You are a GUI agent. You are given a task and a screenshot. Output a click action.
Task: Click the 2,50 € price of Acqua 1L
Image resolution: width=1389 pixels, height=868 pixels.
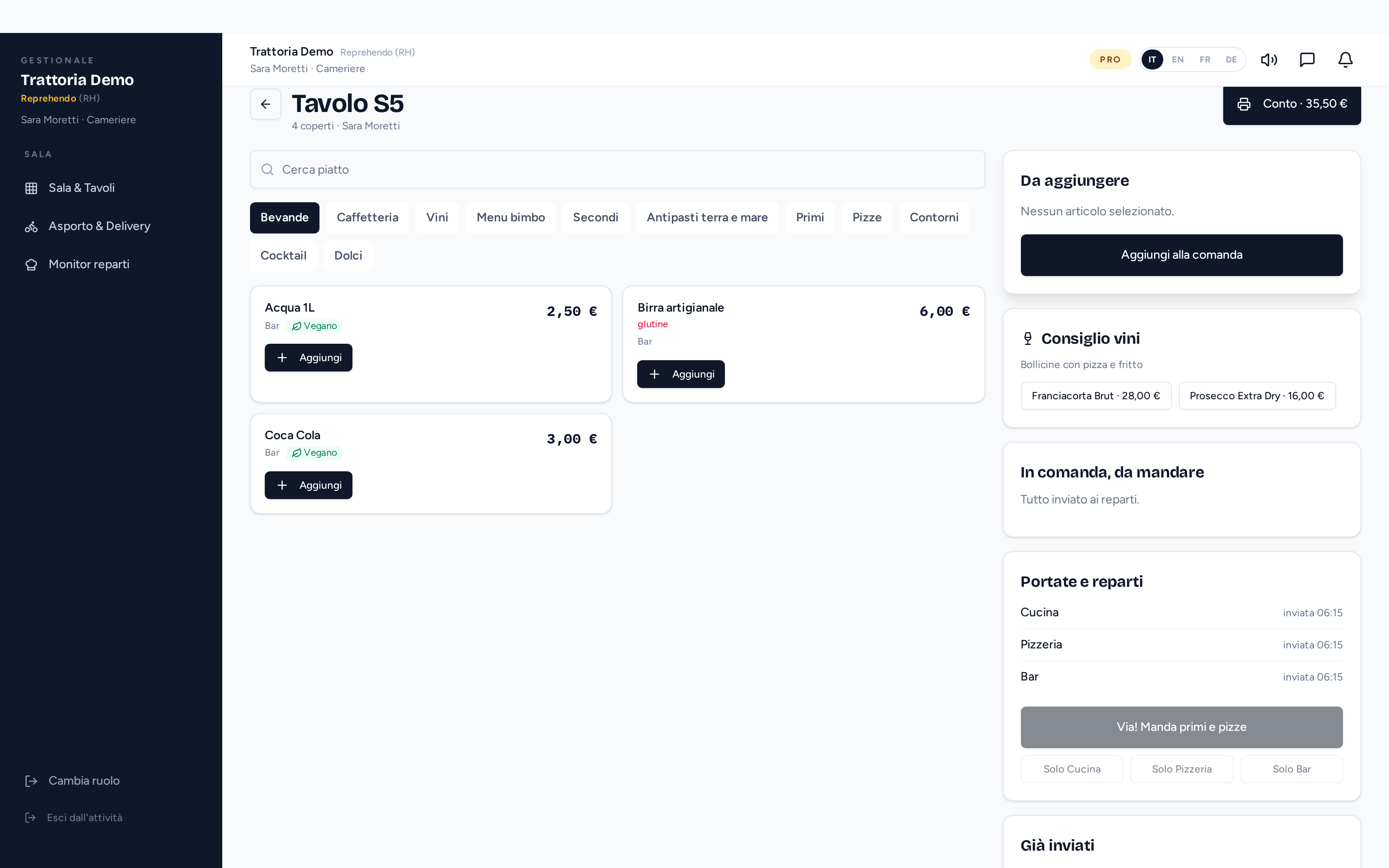coord(572,312)
